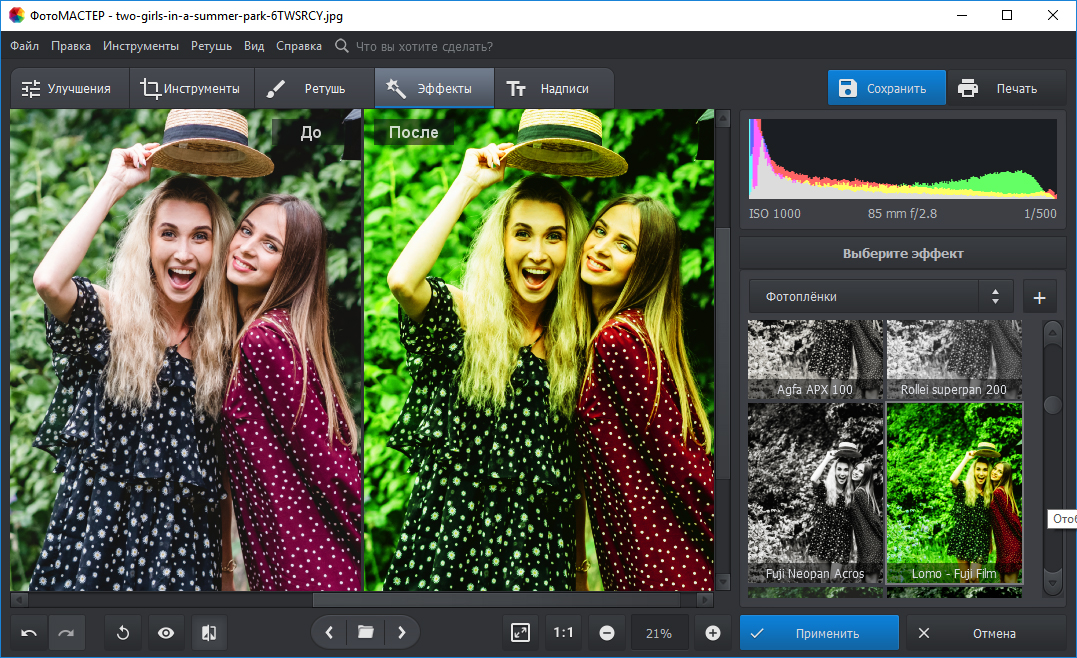Open the folder icon to browse photos

click(365, 632)
